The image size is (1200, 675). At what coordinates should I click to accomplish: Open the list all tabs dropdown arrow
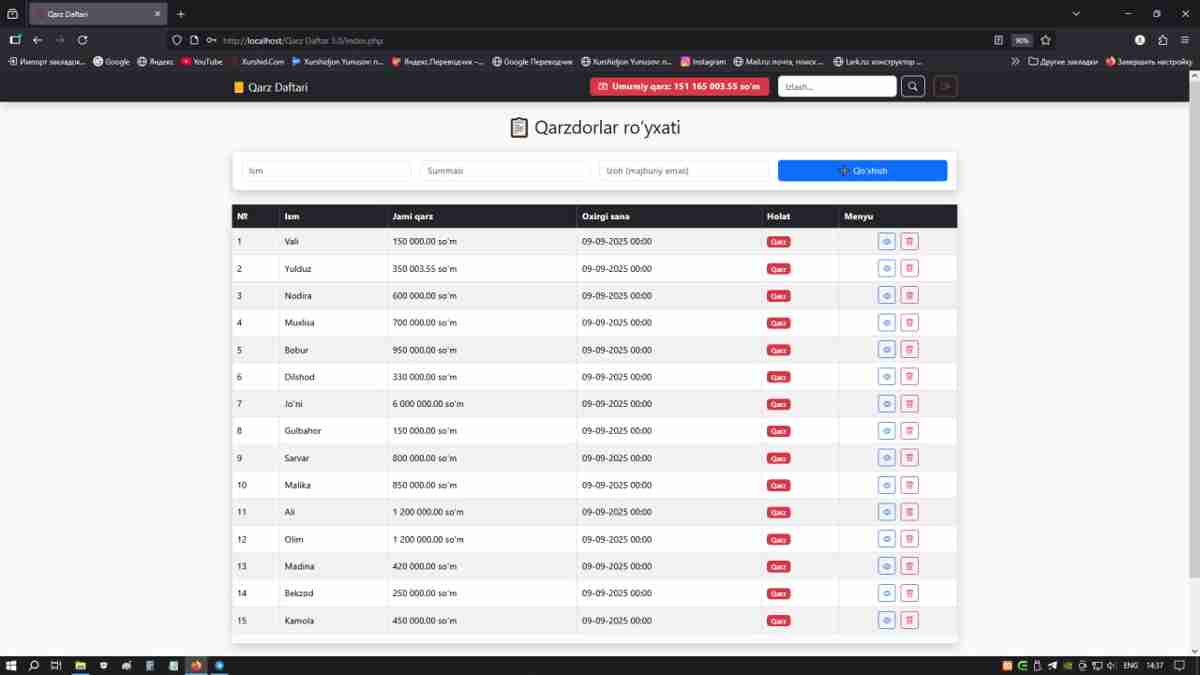coord(1076,14)
